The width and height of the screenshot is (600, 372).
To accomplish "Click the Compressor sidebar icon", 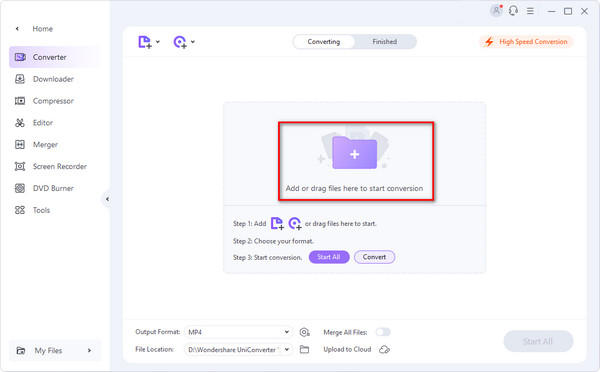I will 20,101.
